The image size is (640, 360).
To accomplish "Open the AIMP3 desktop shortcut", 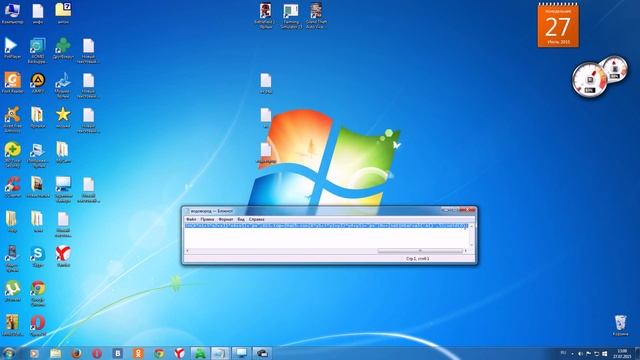I will click(38, 83).
